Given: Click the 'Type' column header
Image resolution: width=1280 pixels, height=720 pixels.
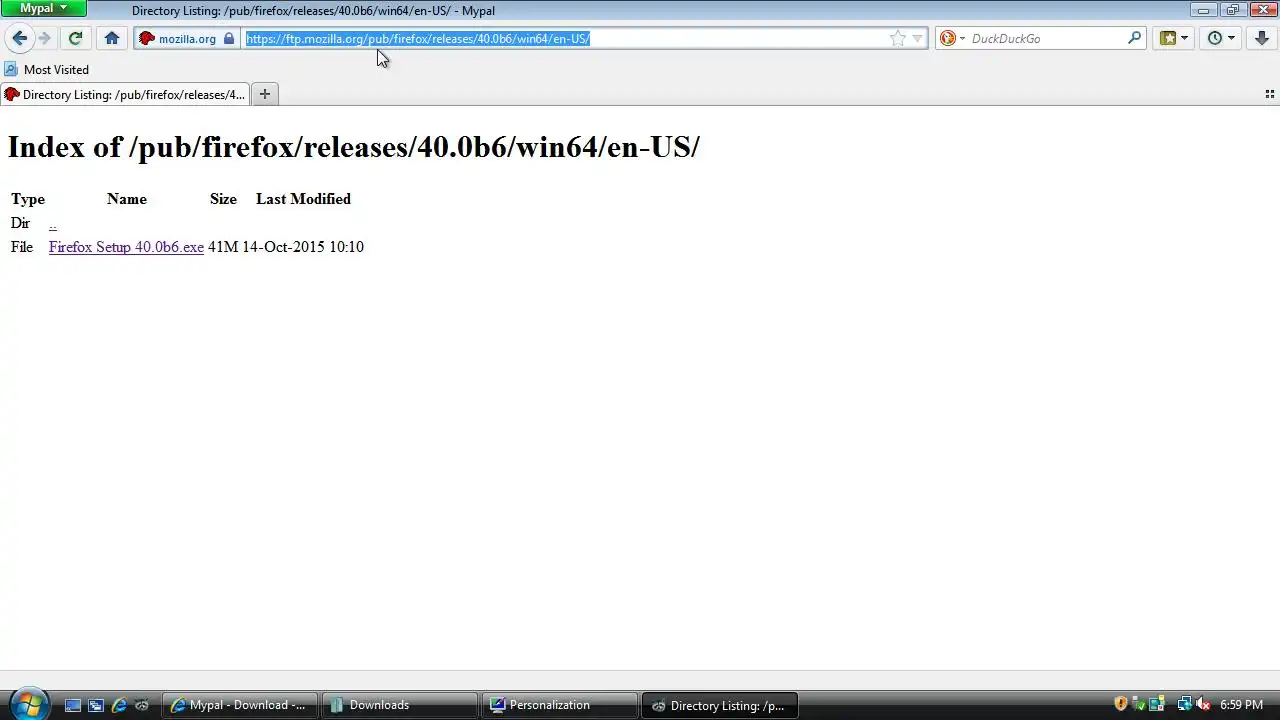Looking at the screenshot, I should click(28, 199).
